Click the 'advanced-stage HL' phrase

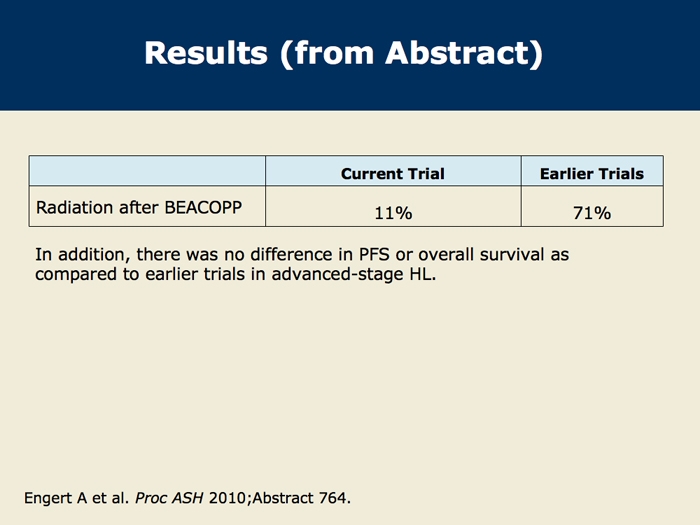point(354,274)
